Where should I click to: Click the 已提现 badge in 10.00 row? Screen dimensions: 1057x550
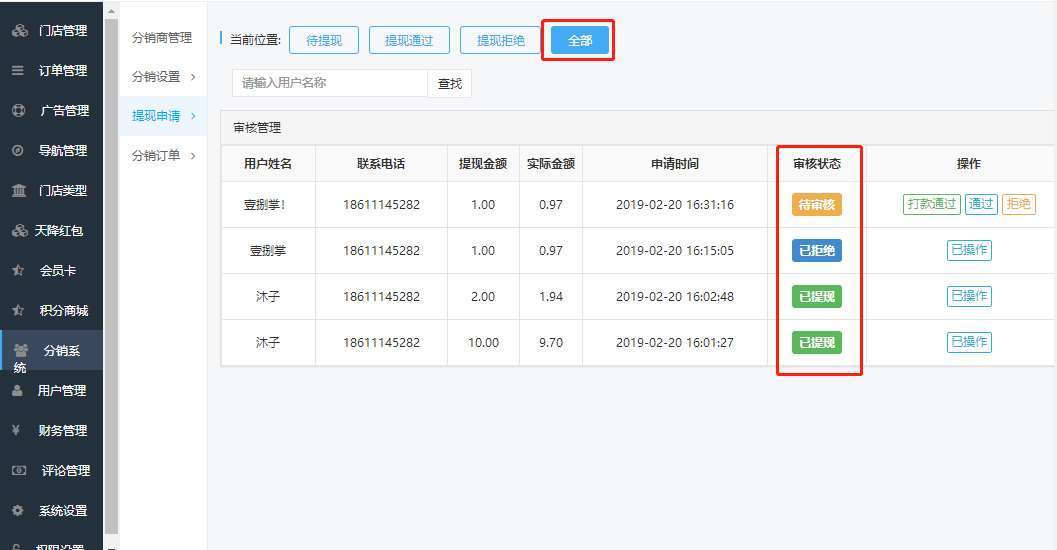(x=816, y=342)
